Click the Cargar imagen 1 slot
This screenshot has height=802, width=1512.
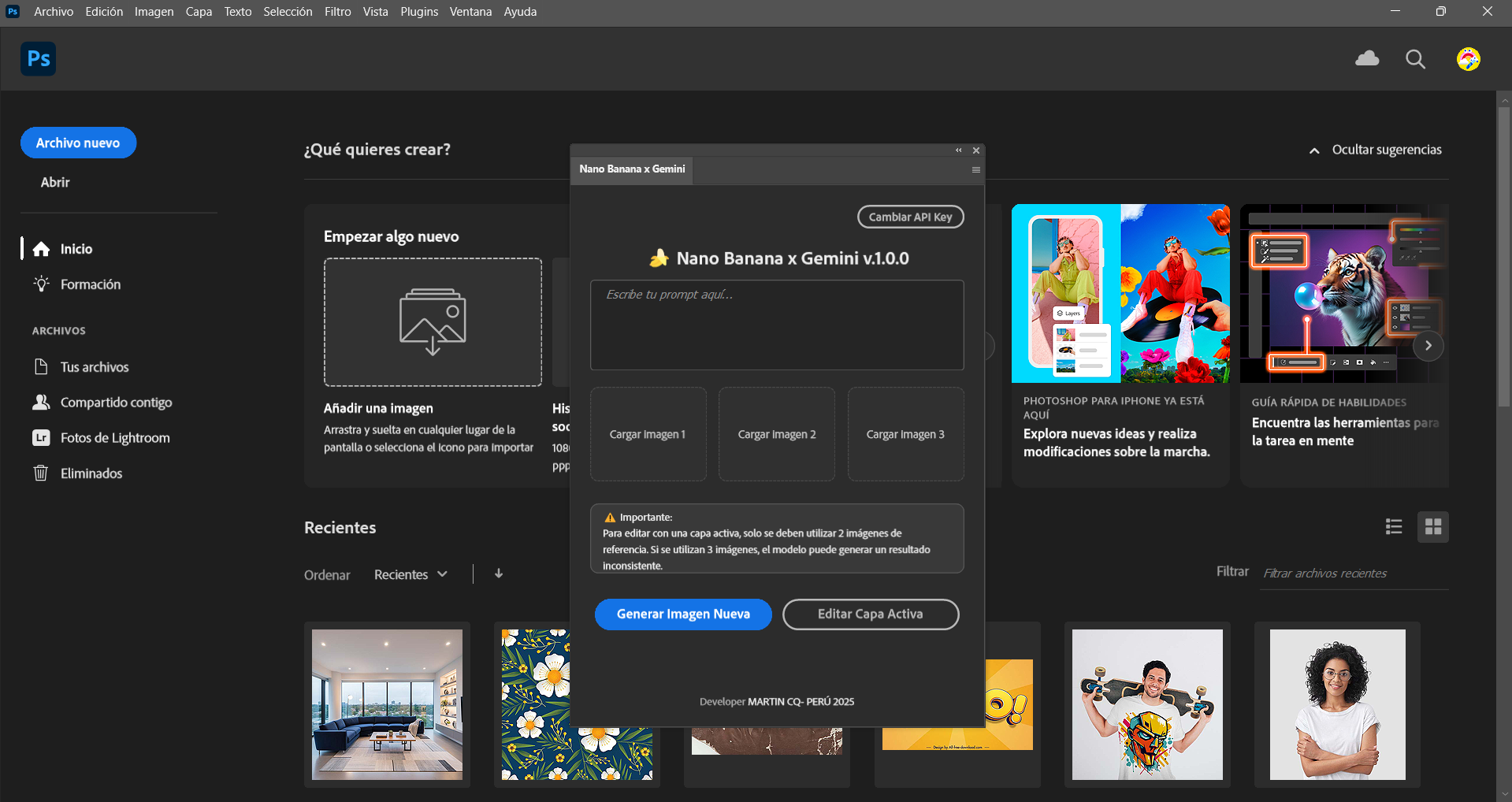point(648,434)
